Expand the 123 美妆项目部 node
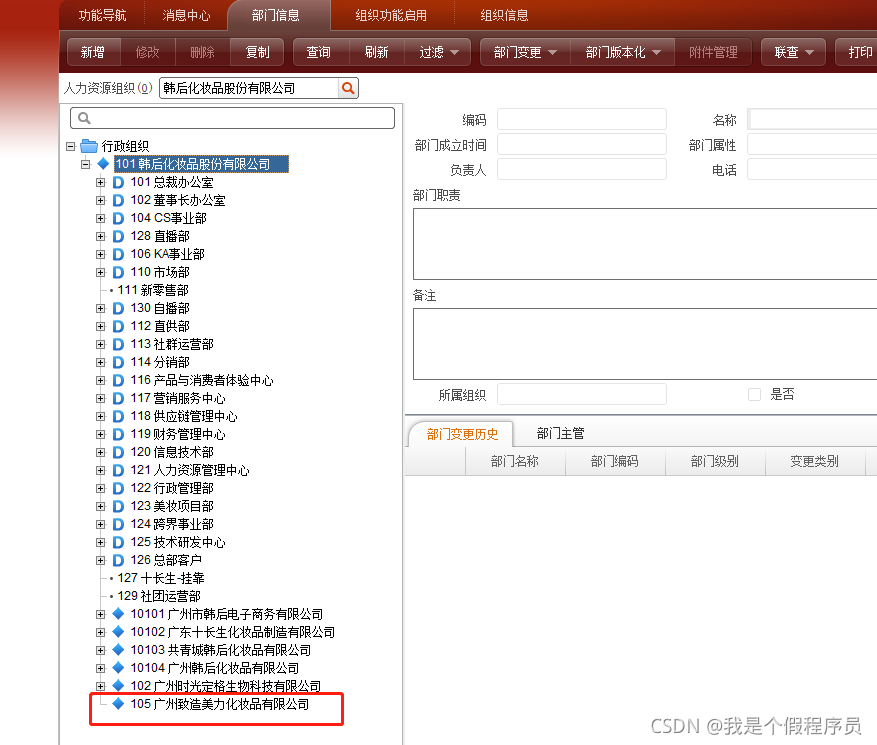This screenshot has width=877, height=745. 101,506
